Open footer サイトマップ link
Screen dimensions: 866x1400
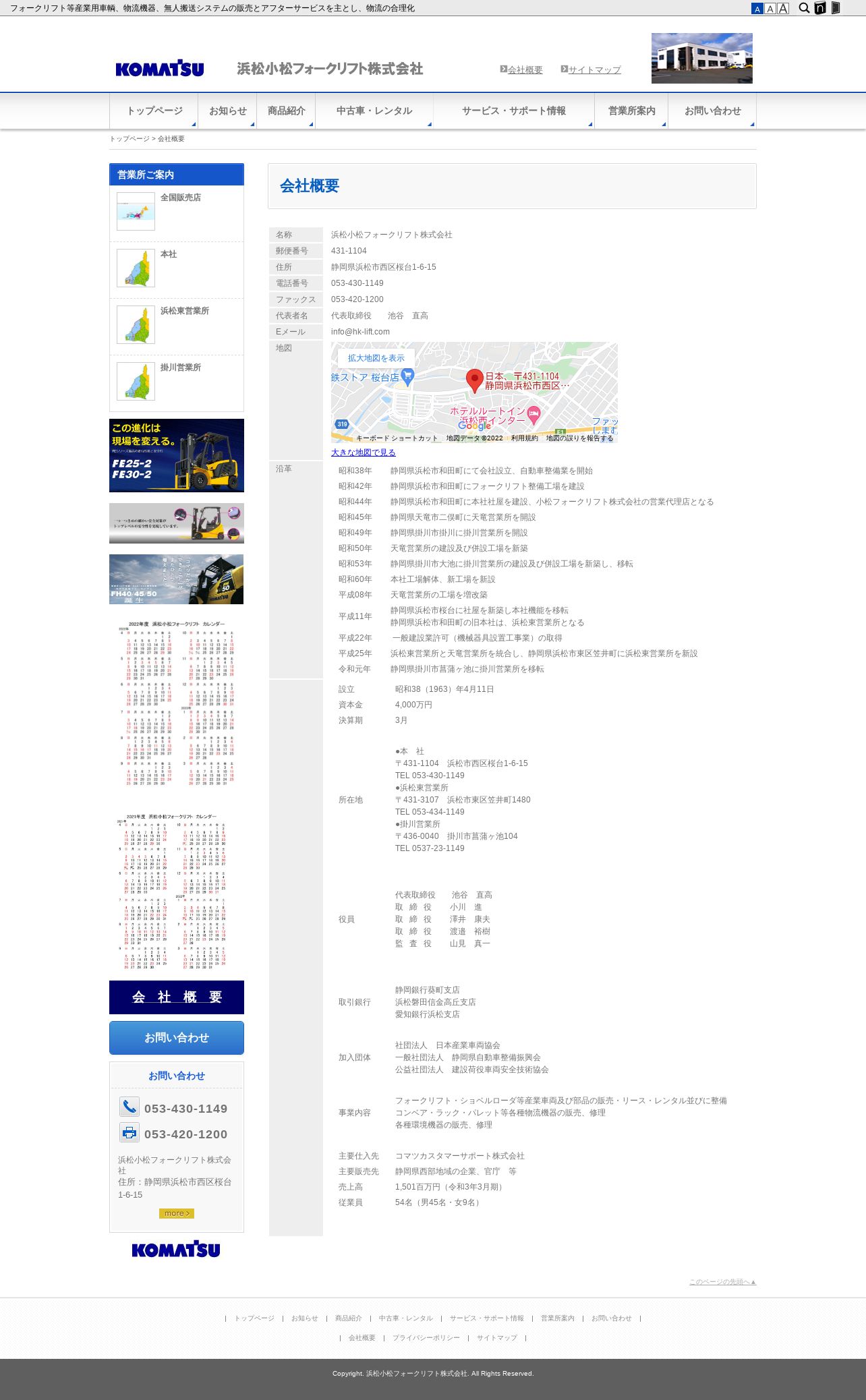point(497,1337)
